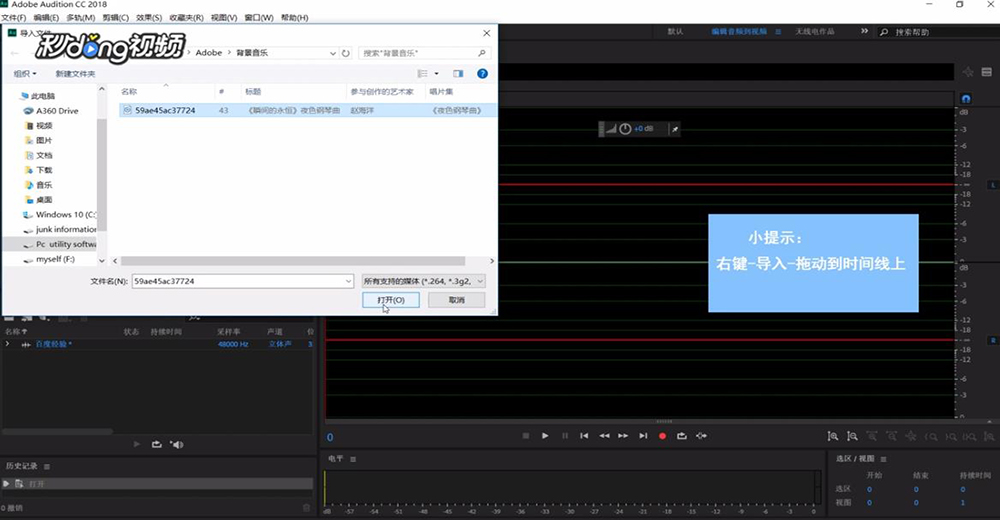This screenshot has height=520, width=1000.
Task: Click the Files panel preview play icon
Action: [136, 444]
